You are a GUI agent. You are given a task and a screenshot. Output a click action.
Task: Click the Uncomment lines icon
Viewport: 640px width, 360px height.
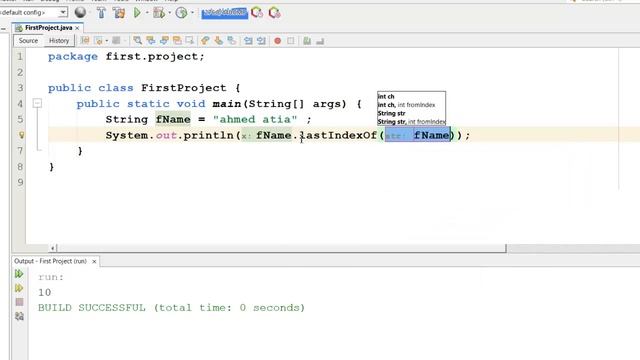tap(320, 41)
